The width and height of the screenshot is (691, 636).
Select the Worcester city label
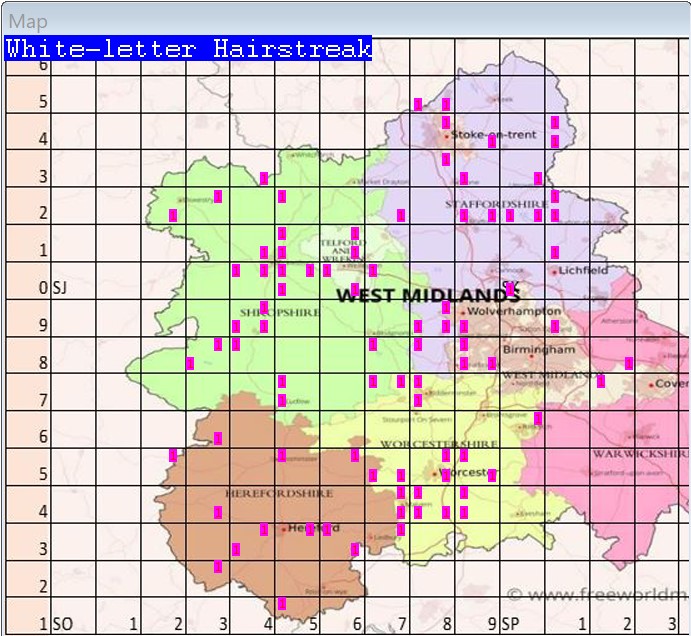click(469, 472)
